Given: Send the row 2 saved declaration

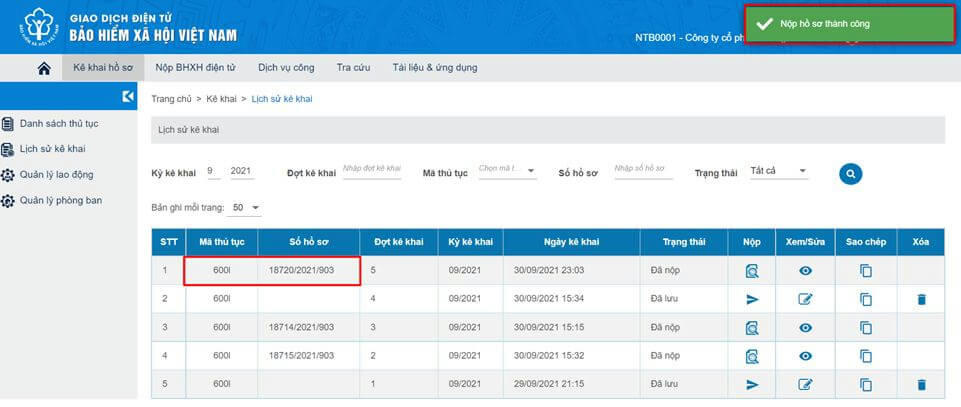Looking at the screenshot, I should [752, 299].
